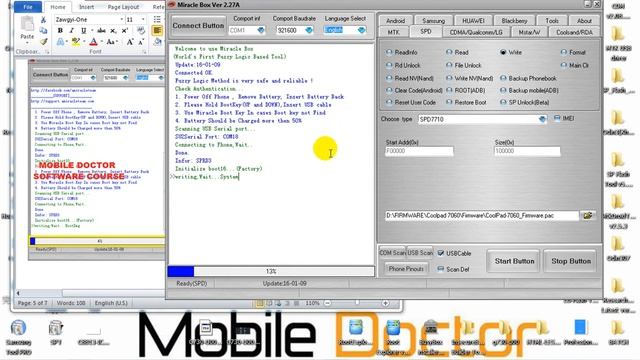This screenshot has width=640, height=360.
Task: Toggle the IMEI checkbox
Action: pos(557,118)
